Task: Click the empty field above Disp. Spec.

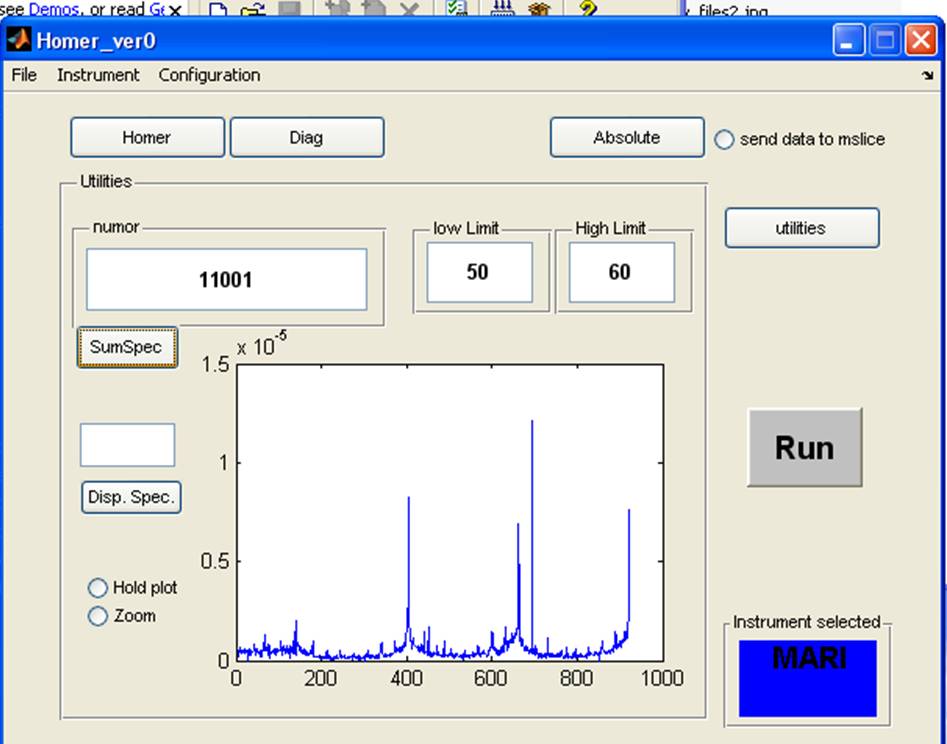Action: coord(127,445)
